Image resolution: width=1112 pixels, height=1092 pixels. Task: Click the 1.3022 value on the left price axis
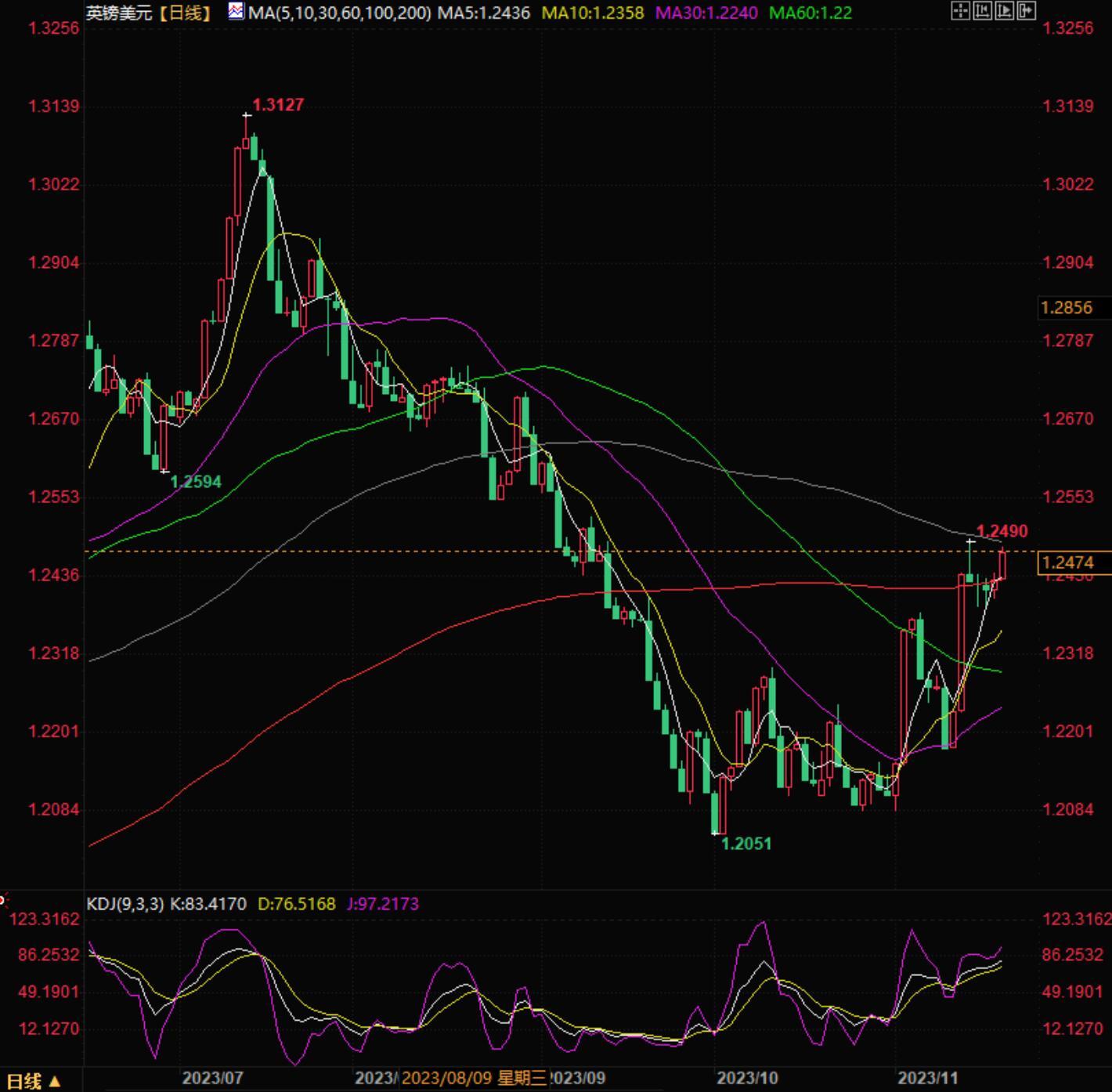(x=54, y=185)
